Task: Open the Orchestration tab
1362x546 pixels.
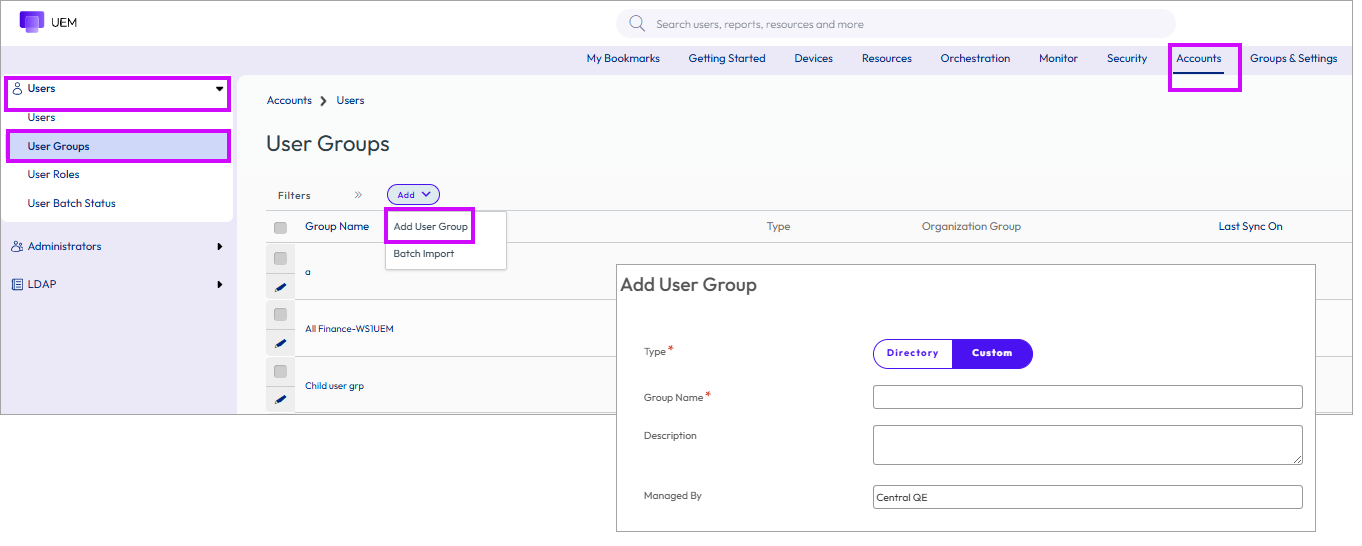Action: [x=975, y=58]
